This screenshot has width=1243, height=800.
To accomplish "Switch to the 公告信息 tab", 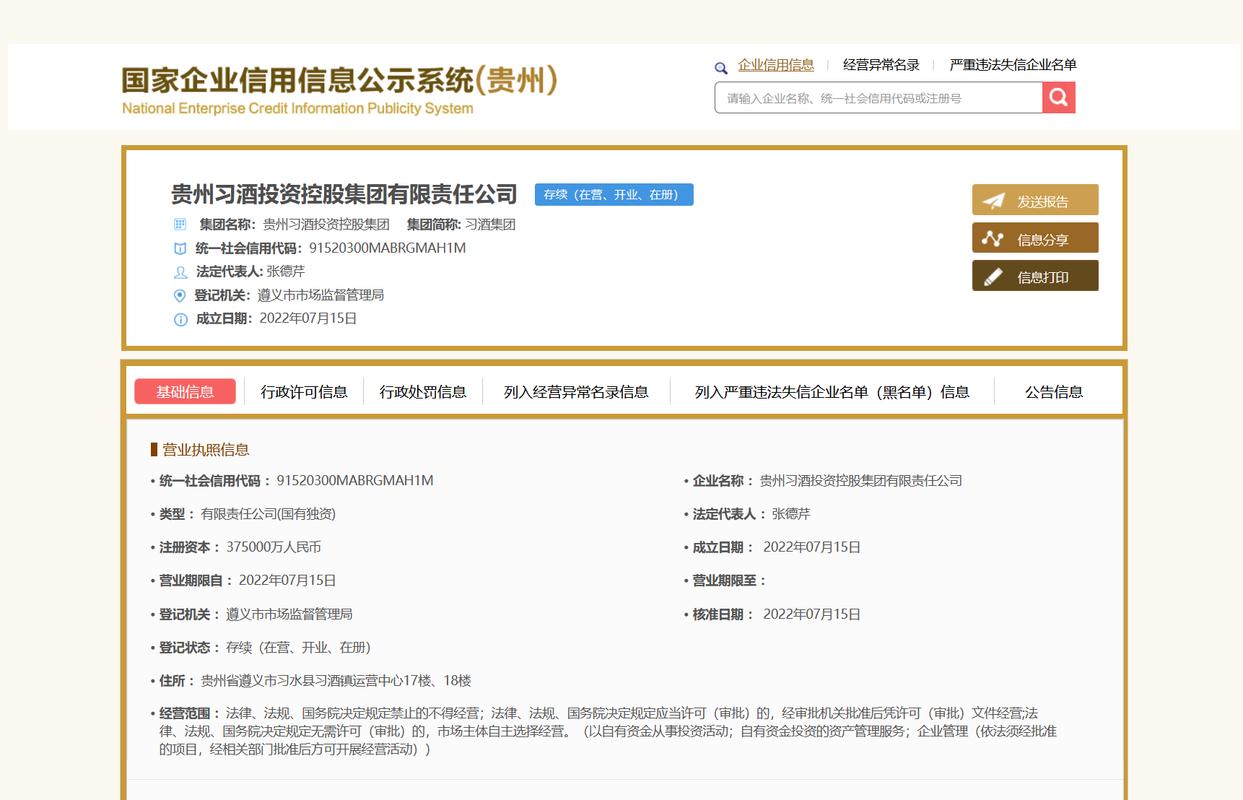I will [x=1054, y=392].
